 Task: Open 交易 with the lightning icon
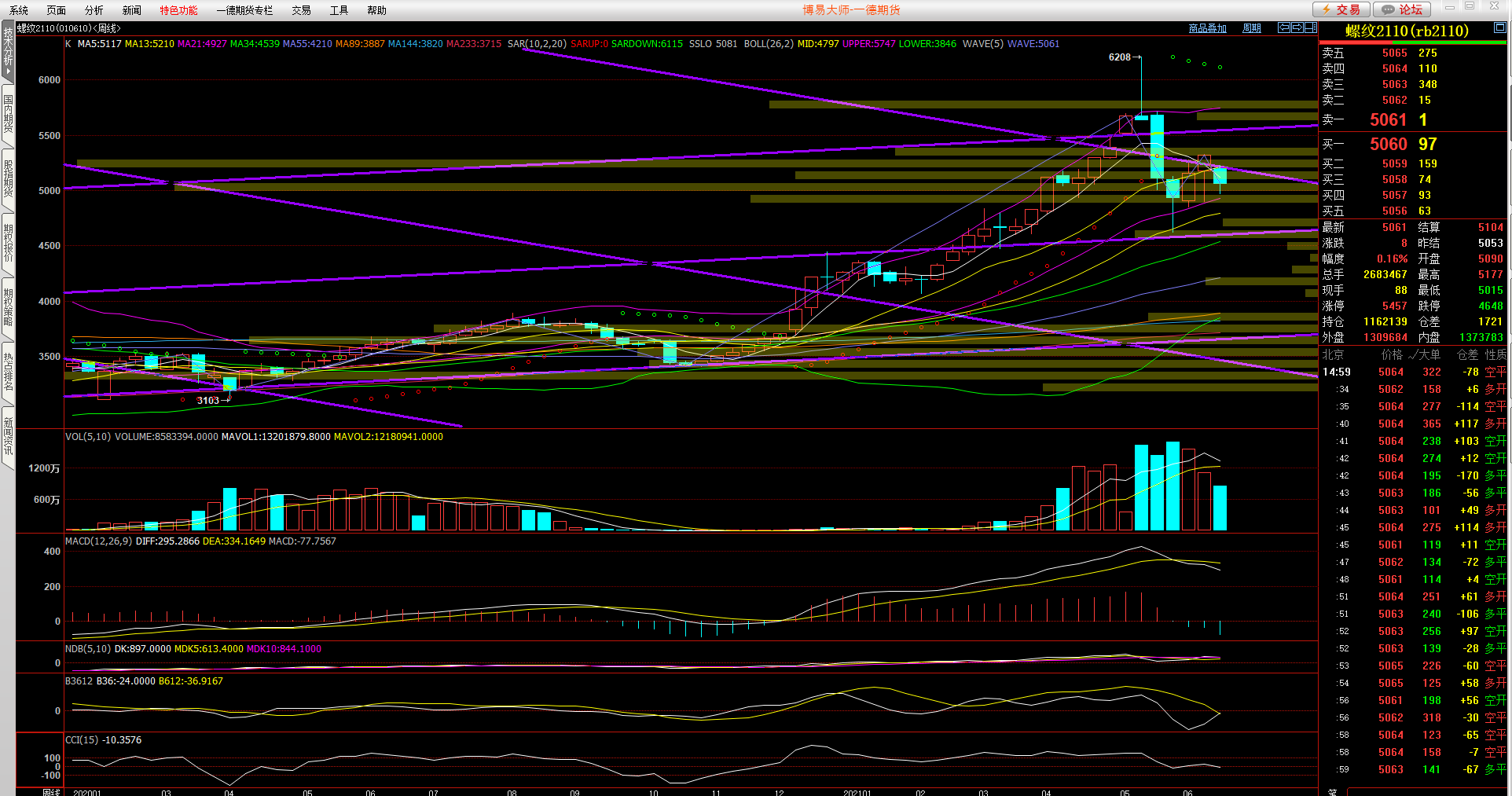(1341, 9)
